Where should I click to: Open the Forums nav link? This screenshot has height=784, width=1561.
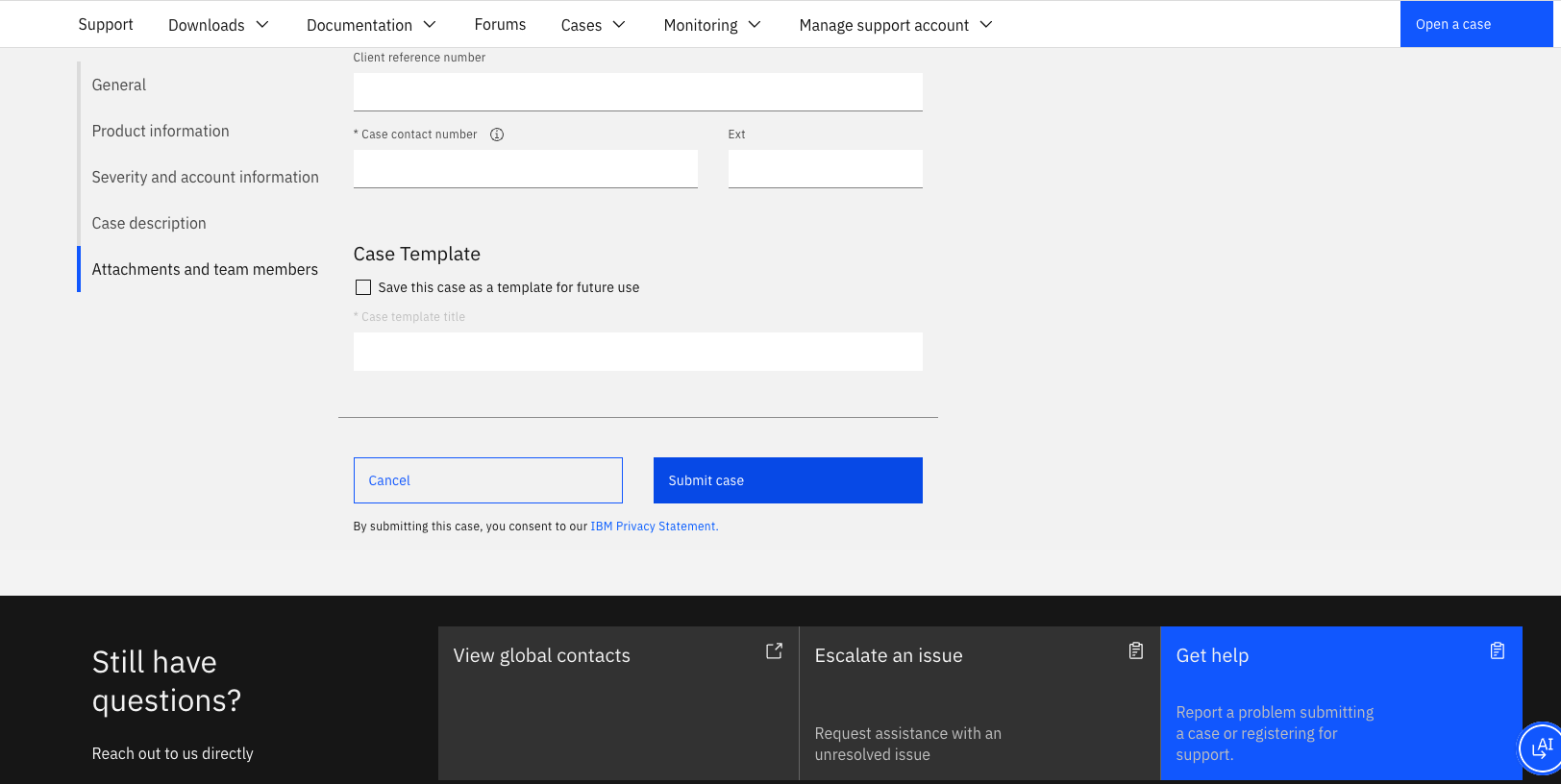(x=500, y=24)
